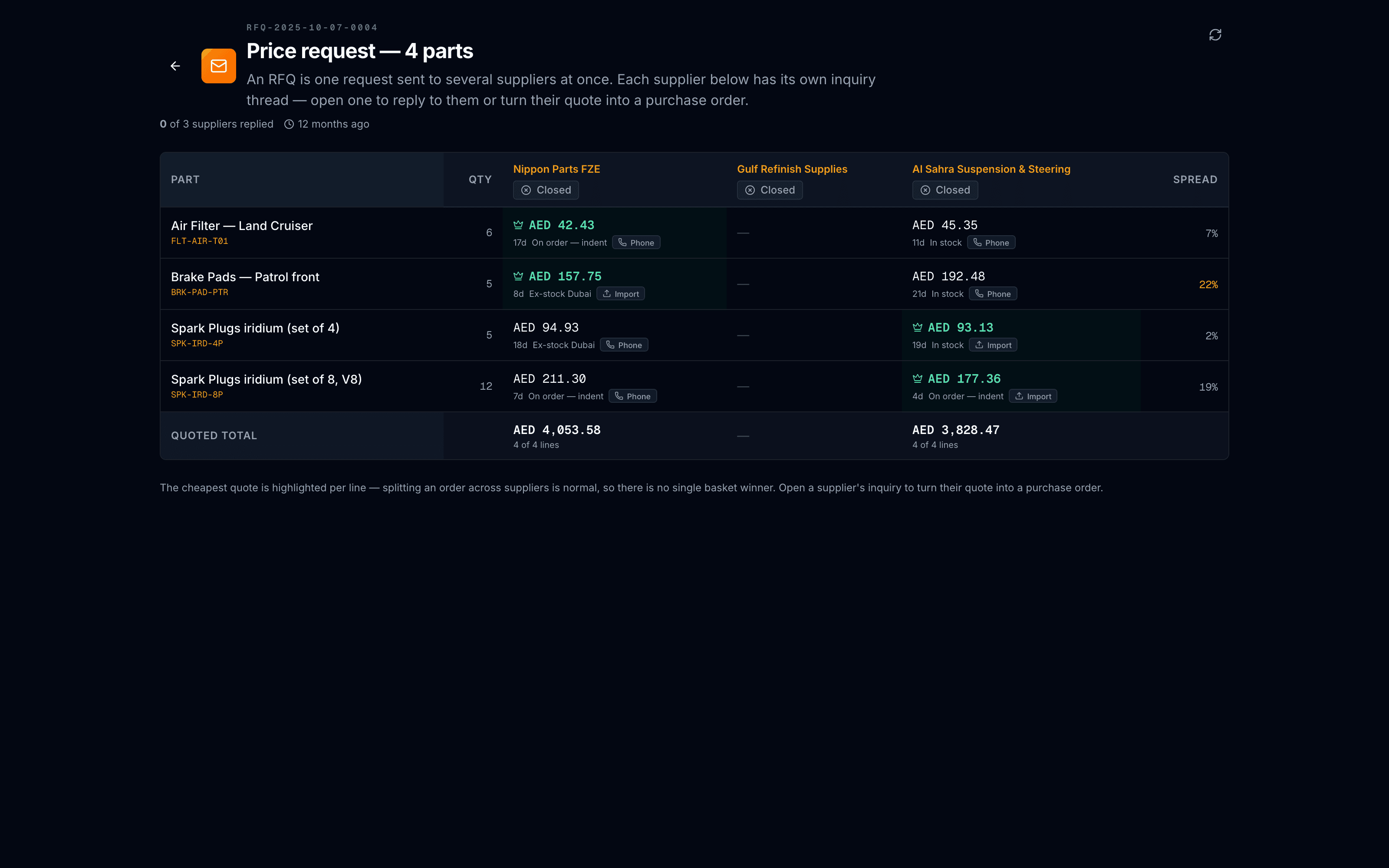Click Closed status badge under Al Sahra

point(945,190)
